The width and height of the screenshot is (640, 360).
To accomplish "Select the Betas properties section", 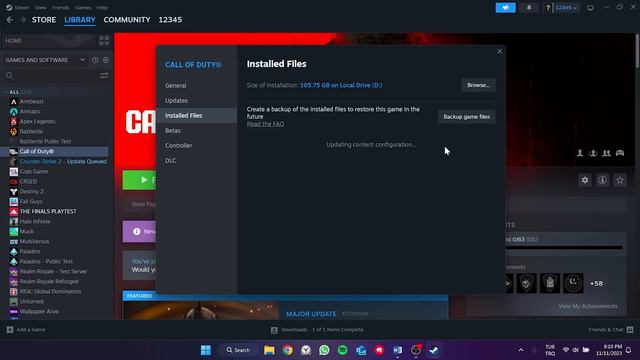I will [196, 131].
